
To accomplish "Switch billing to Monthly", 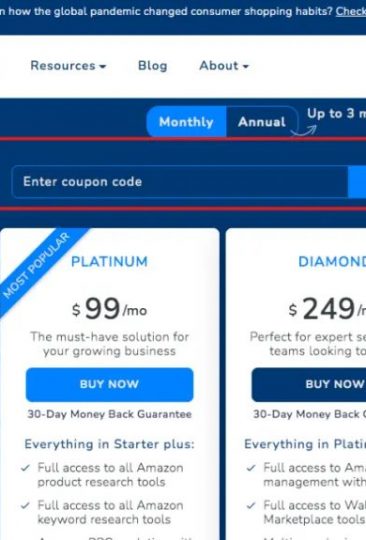I will pos(186,122).
